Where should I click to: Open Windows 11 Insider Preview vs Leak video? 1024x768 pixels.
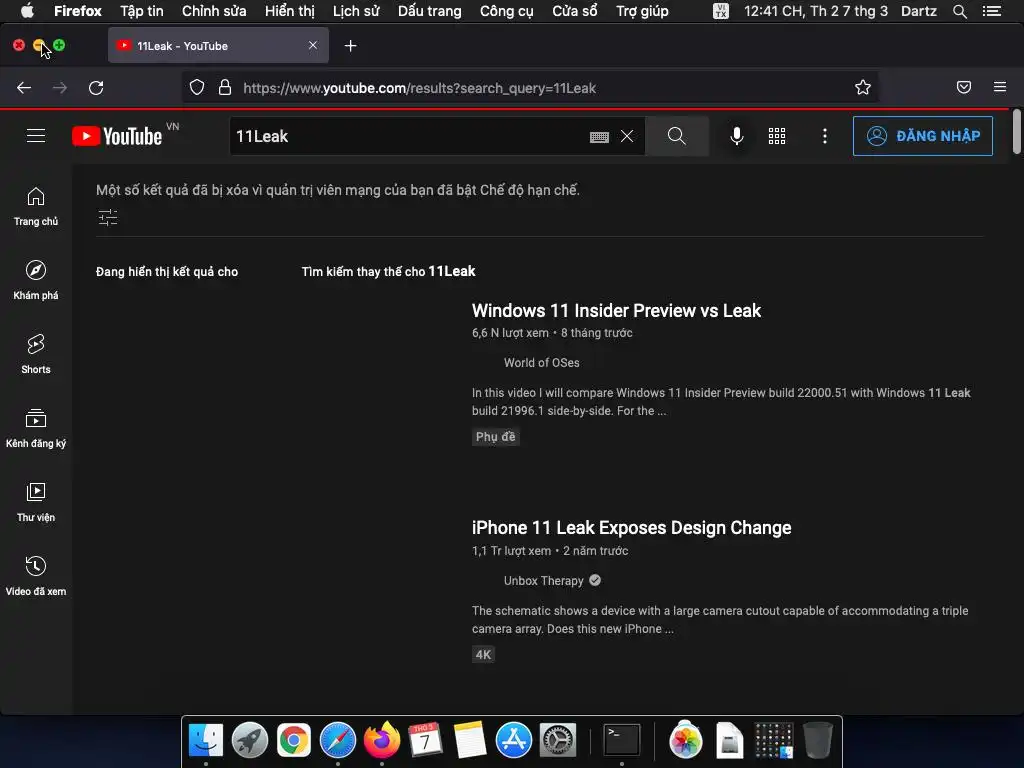click(x=616, y=311)
